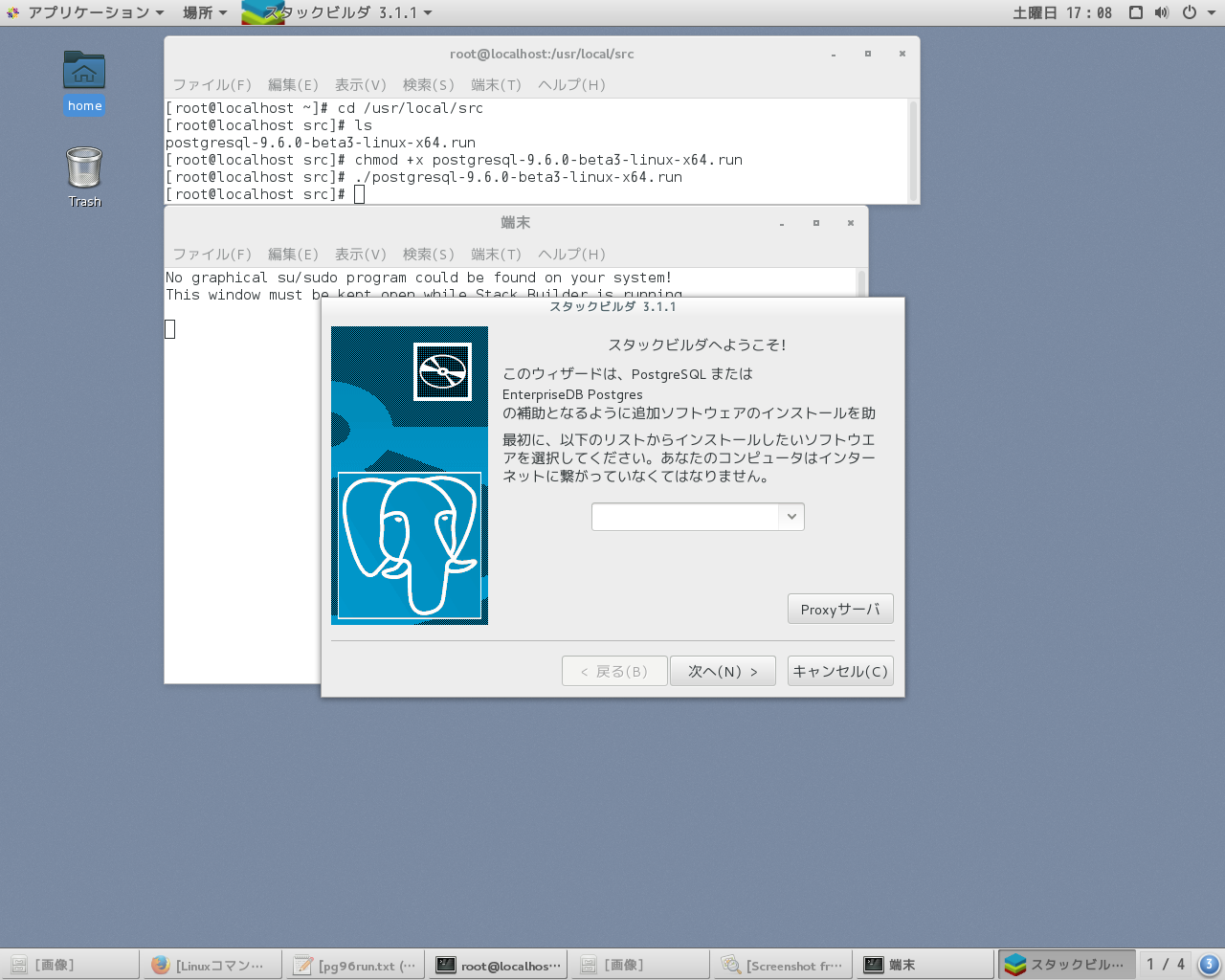The height and width of the screenshot is (980, 1225).
Task: Click 'postgresql-9.6.0-beta3-linux-x64.run' ls output line
Action: [x=321, y=143]
